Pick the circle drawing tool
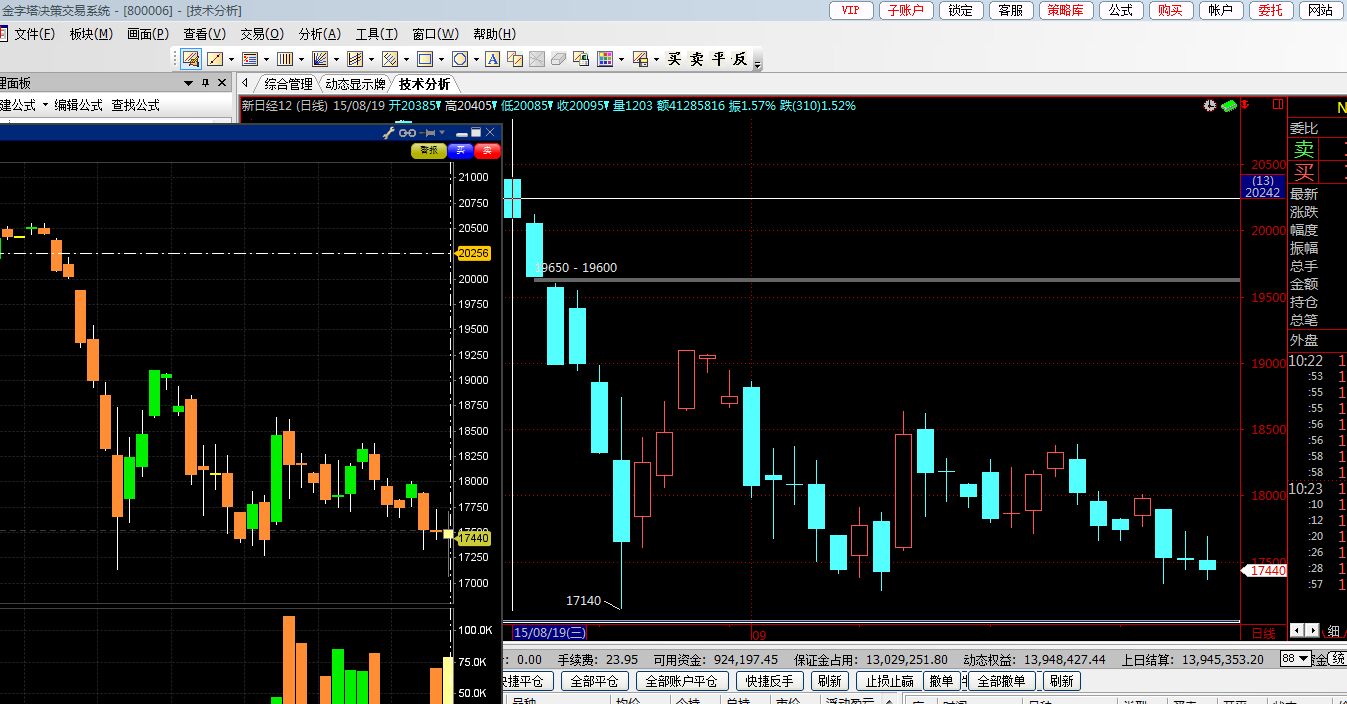 coord(459,60)
